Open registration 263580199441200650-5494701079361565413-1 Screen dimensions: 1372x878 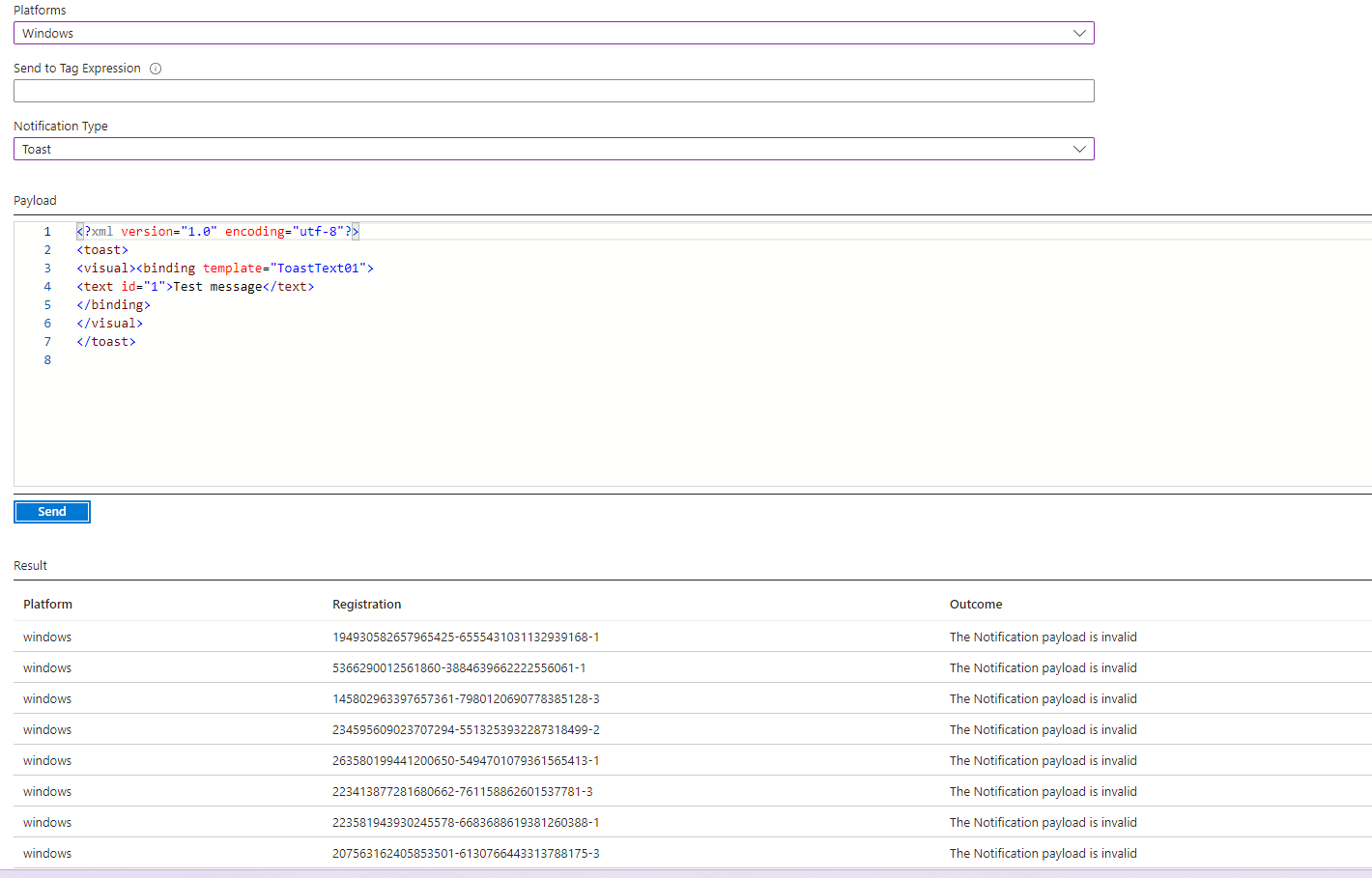pyautogui.click(x=467, y=760)
